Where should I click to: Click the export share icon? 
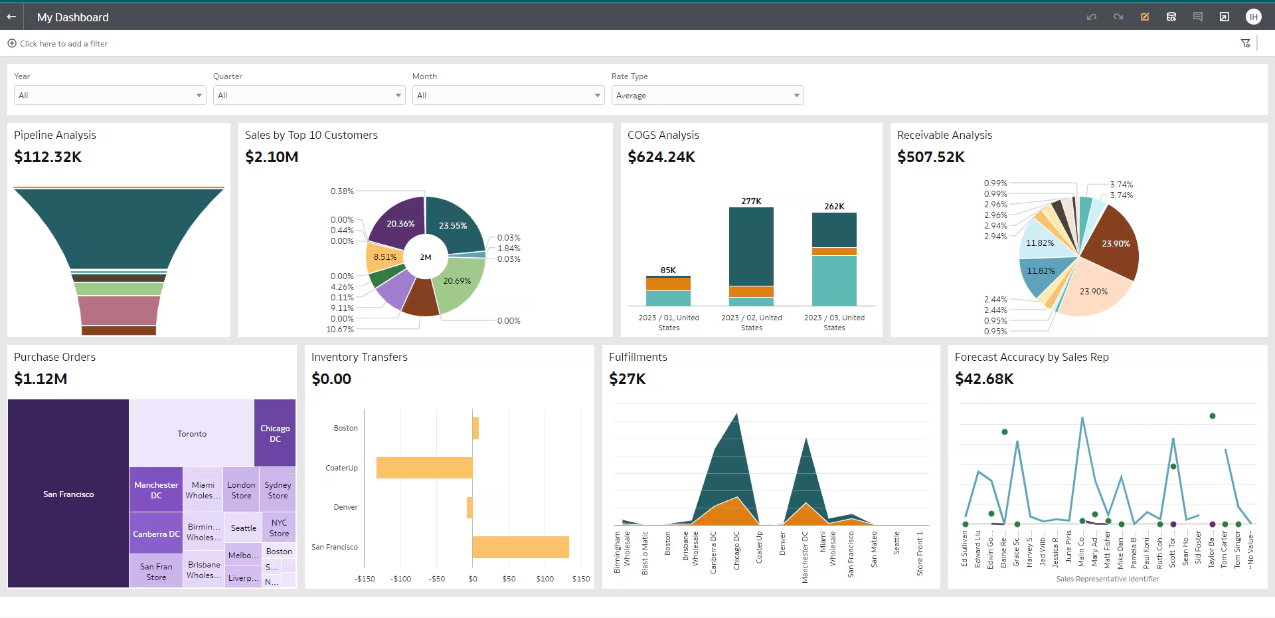coord(1224,17)
